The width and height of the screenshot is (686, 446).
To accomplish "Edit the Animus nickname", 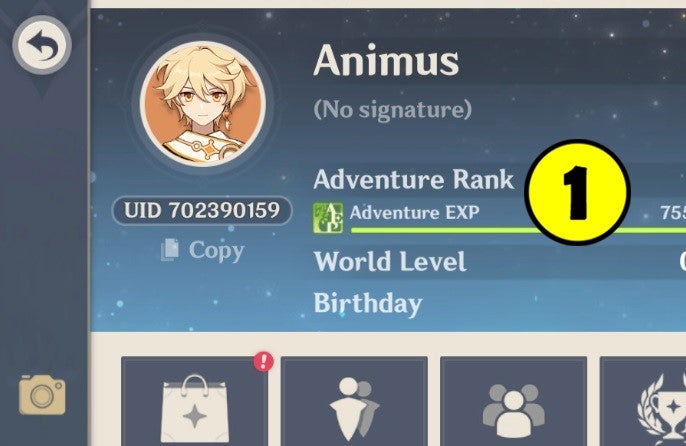I will pos(386,60).
